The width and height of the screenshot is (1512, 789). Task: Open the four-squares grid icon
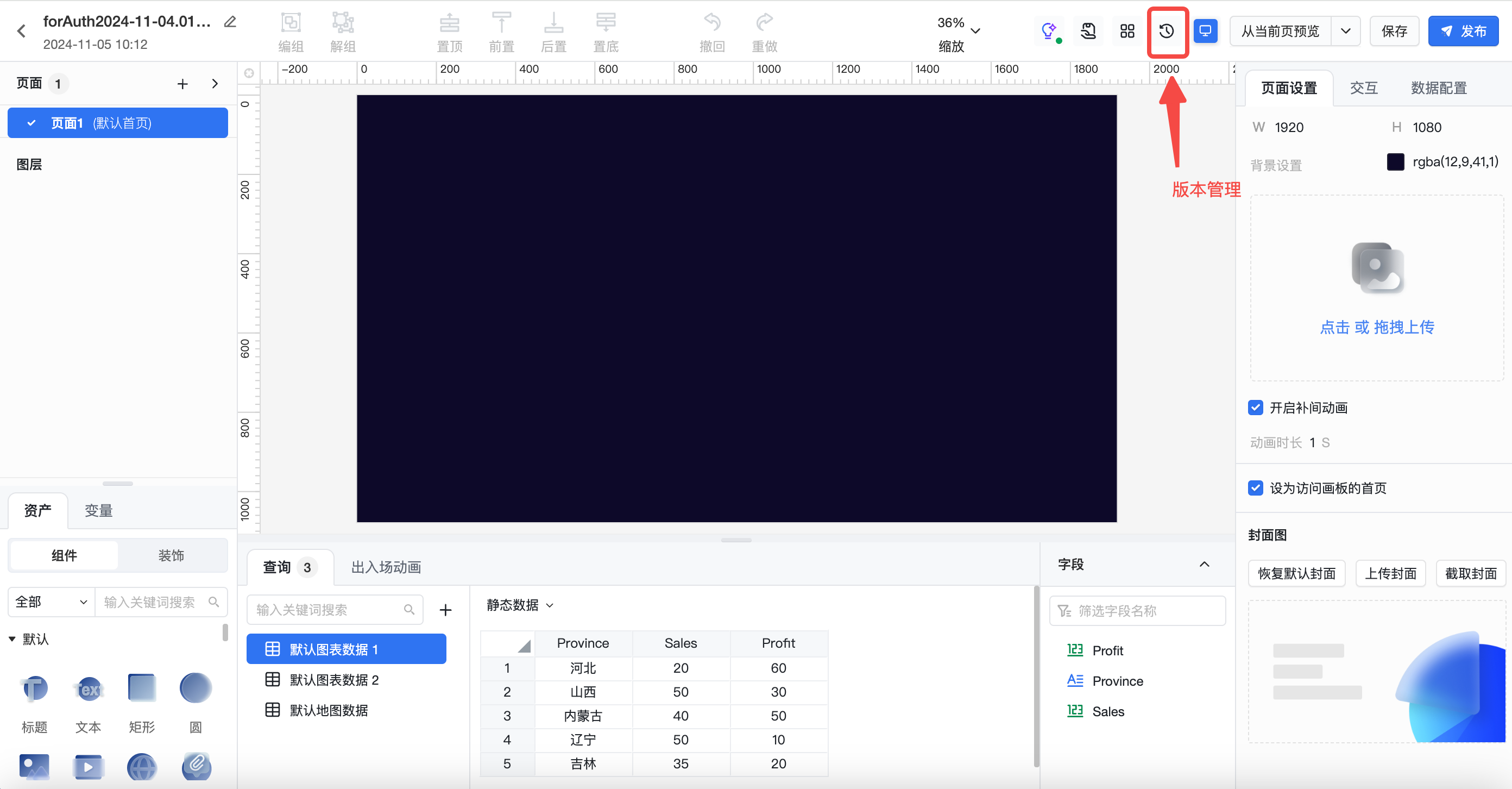1127,31
